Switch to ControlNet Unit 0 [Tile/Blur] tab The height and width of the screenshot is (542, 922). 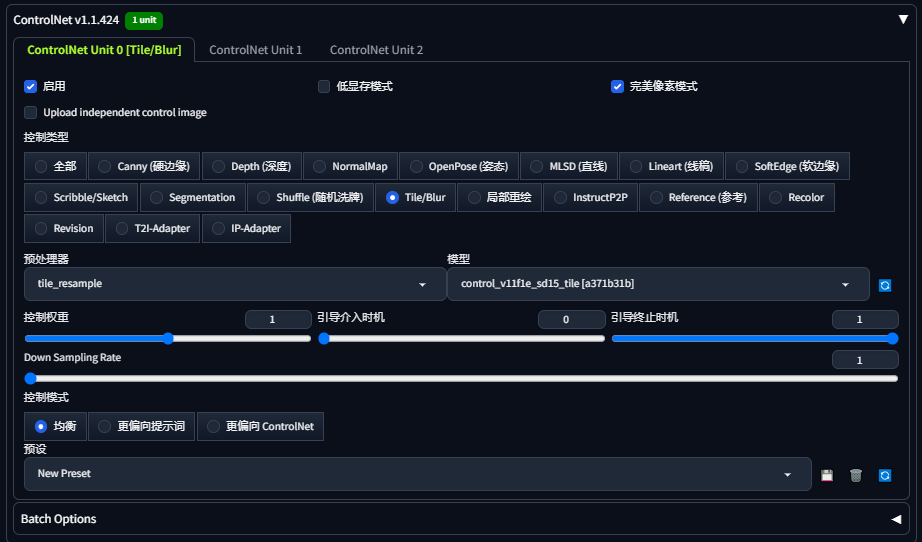tap(104, 50)
